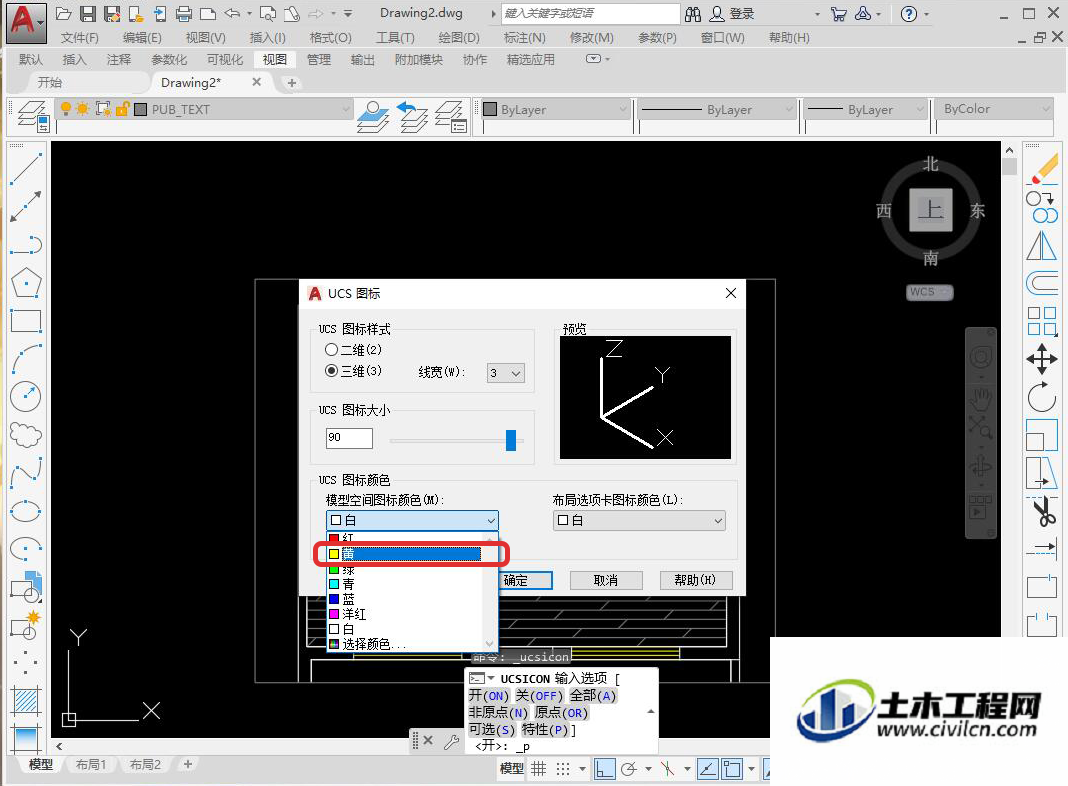Choose the blue 蓝 color swatch
The image size is (1068, 786).
click(x=334, y=599)
